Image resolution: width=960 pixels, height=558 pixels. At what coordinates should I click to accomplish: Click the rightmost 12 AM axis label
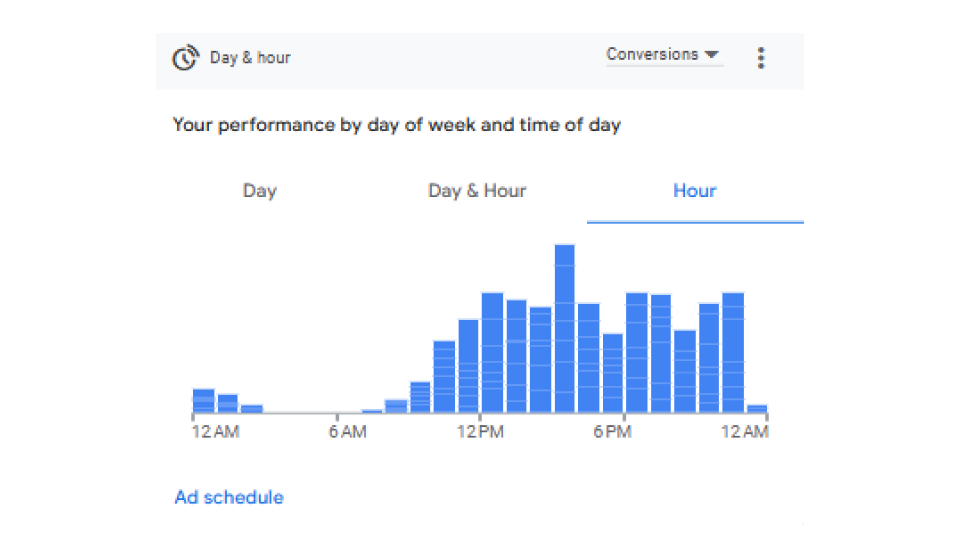tap(745, 432)
